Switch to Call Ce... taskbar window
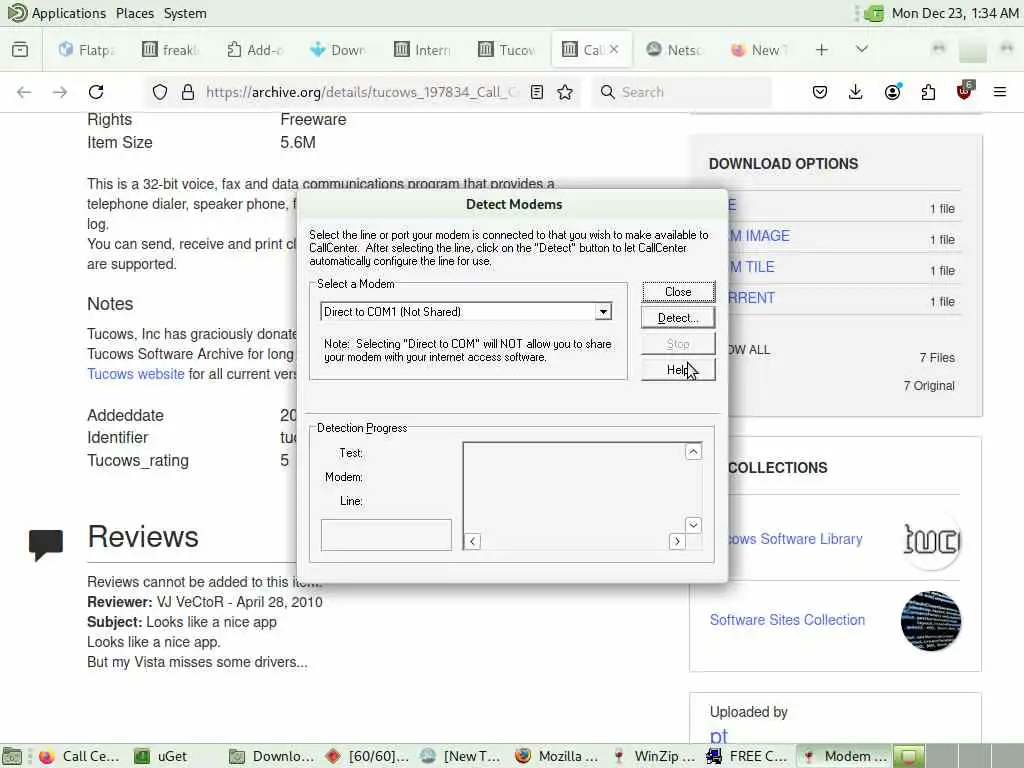The height and width of the screenshot is (768, 1024). pos(80,756)
